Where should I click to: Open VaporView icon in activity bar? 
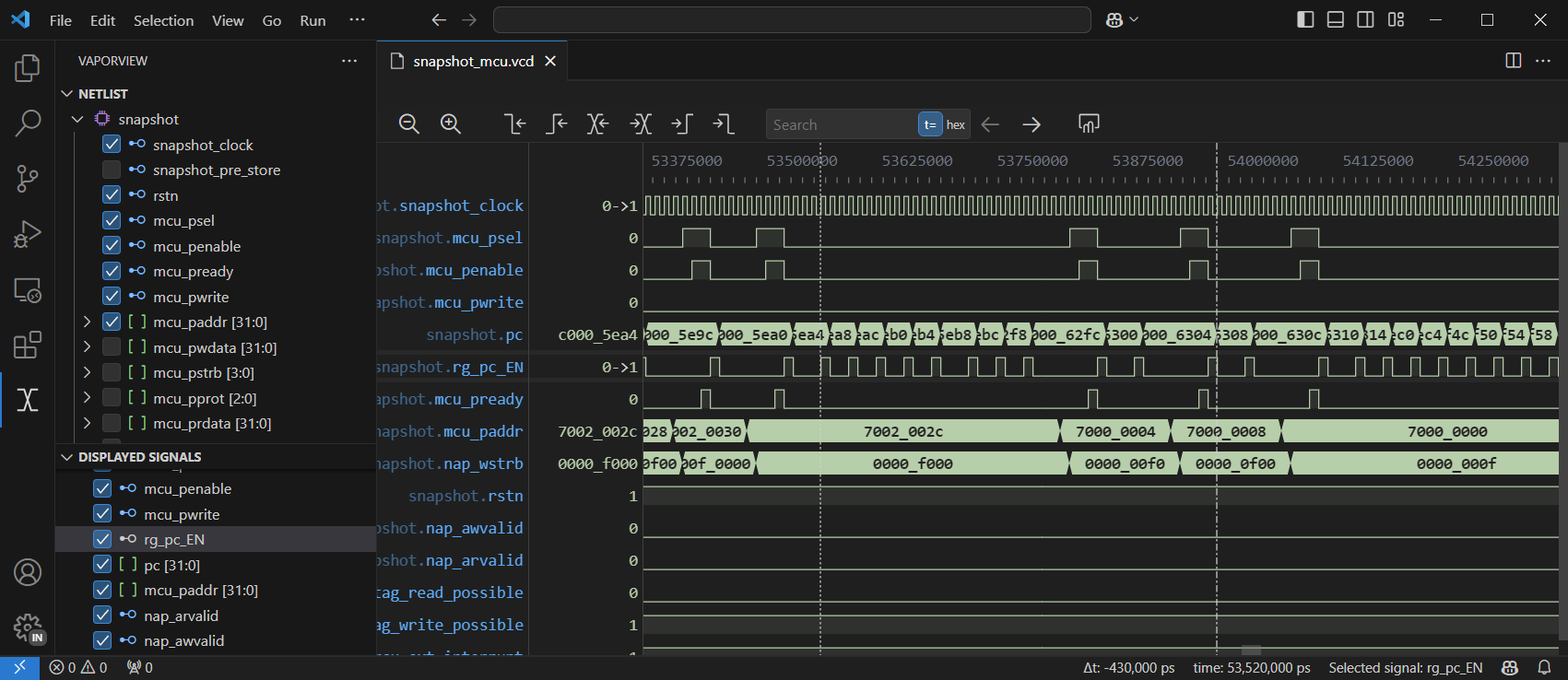pyautogui.click(x=28, y=400)
